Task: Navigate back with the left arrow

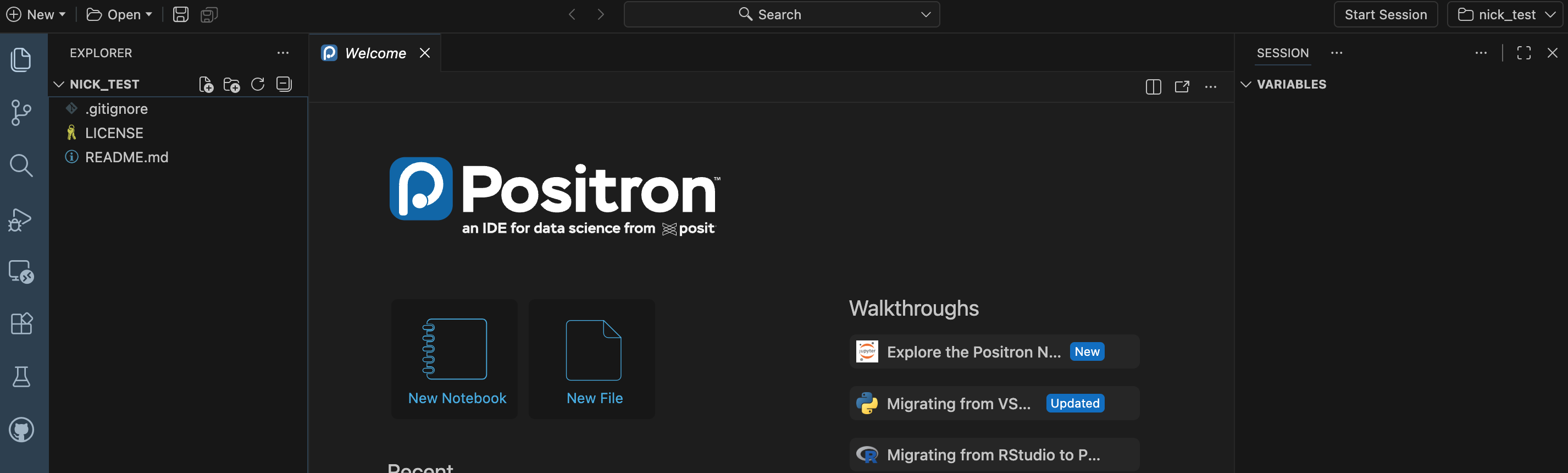Action: 572,15
